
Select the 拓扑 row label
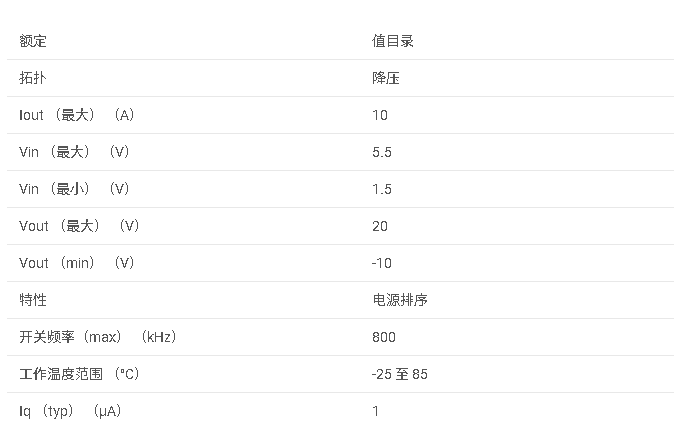tap(33, 78)
